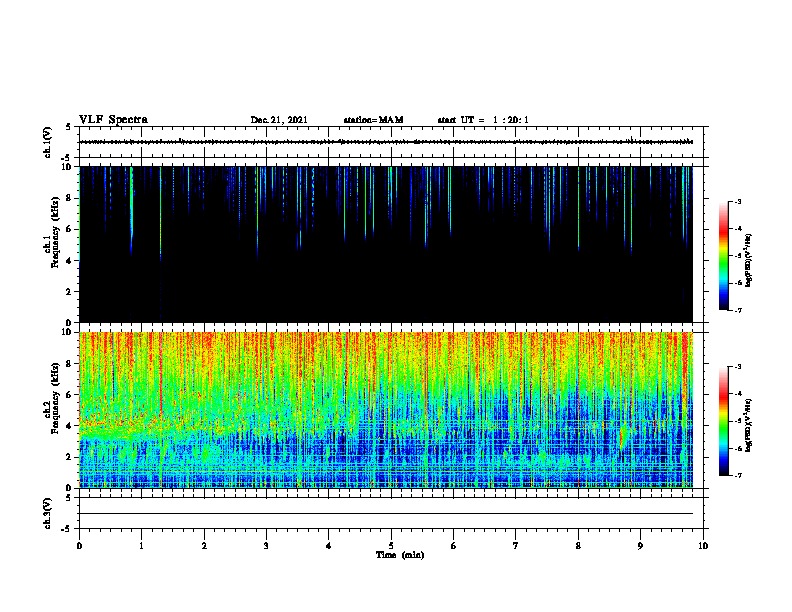792x612 pixels.
Task: Click the "Time (min)" axis title
Action: point(400,555)
